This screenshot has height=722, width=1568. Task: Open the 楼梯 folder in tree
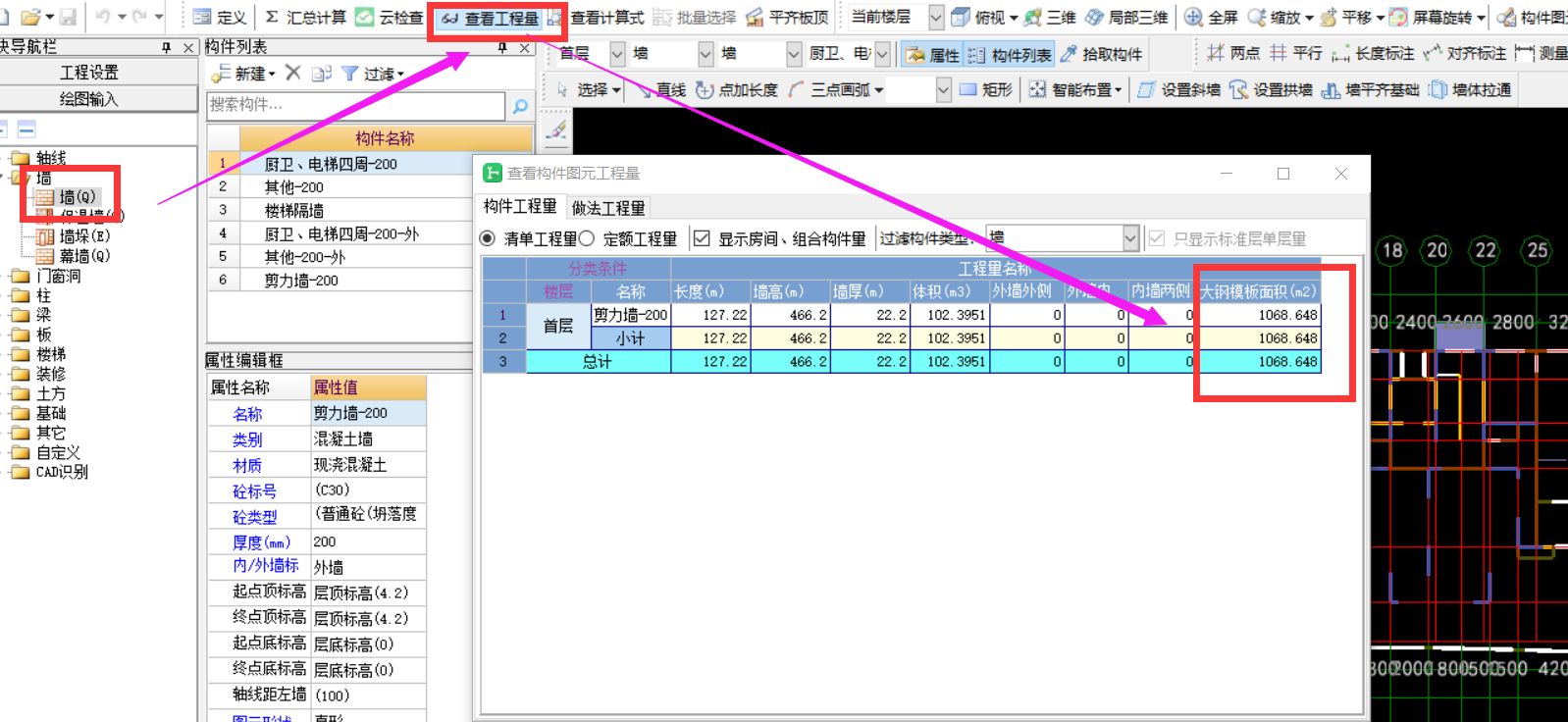pos(51,354)
